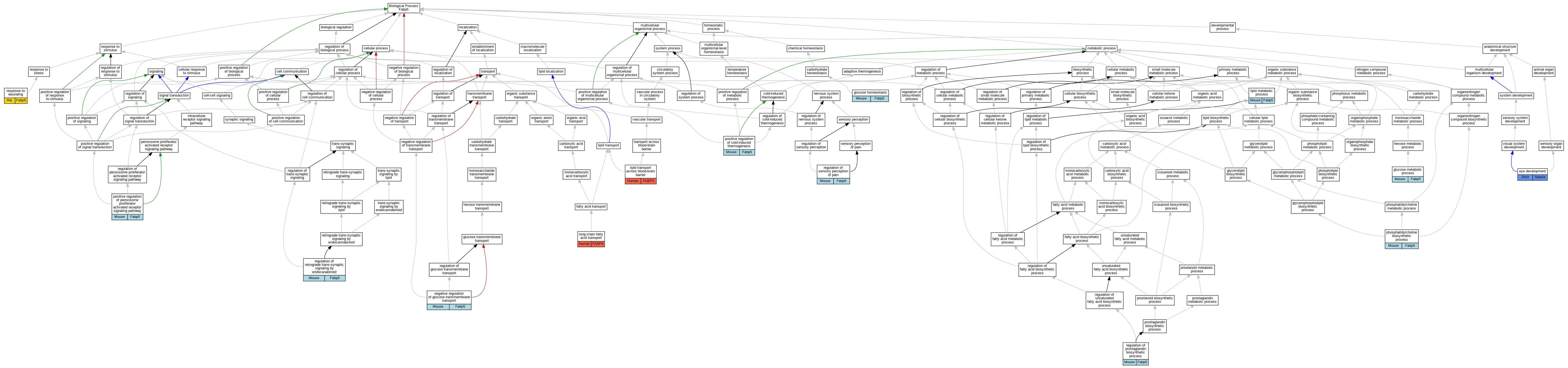Screen dimensions: 1568x368
Task: Click the 'prostanoid metabolic process' node
Action: [x=1197, y=269]
